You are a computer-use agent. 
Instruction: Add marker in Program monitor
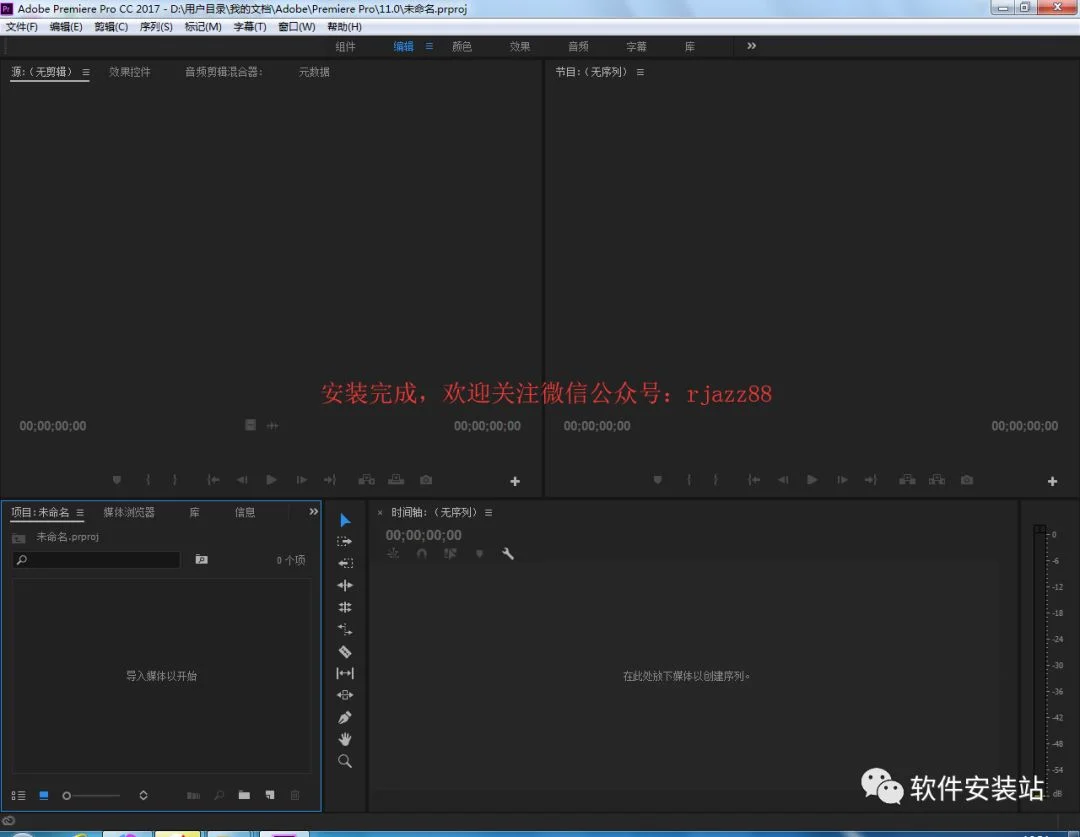click(x=658, y=479)
